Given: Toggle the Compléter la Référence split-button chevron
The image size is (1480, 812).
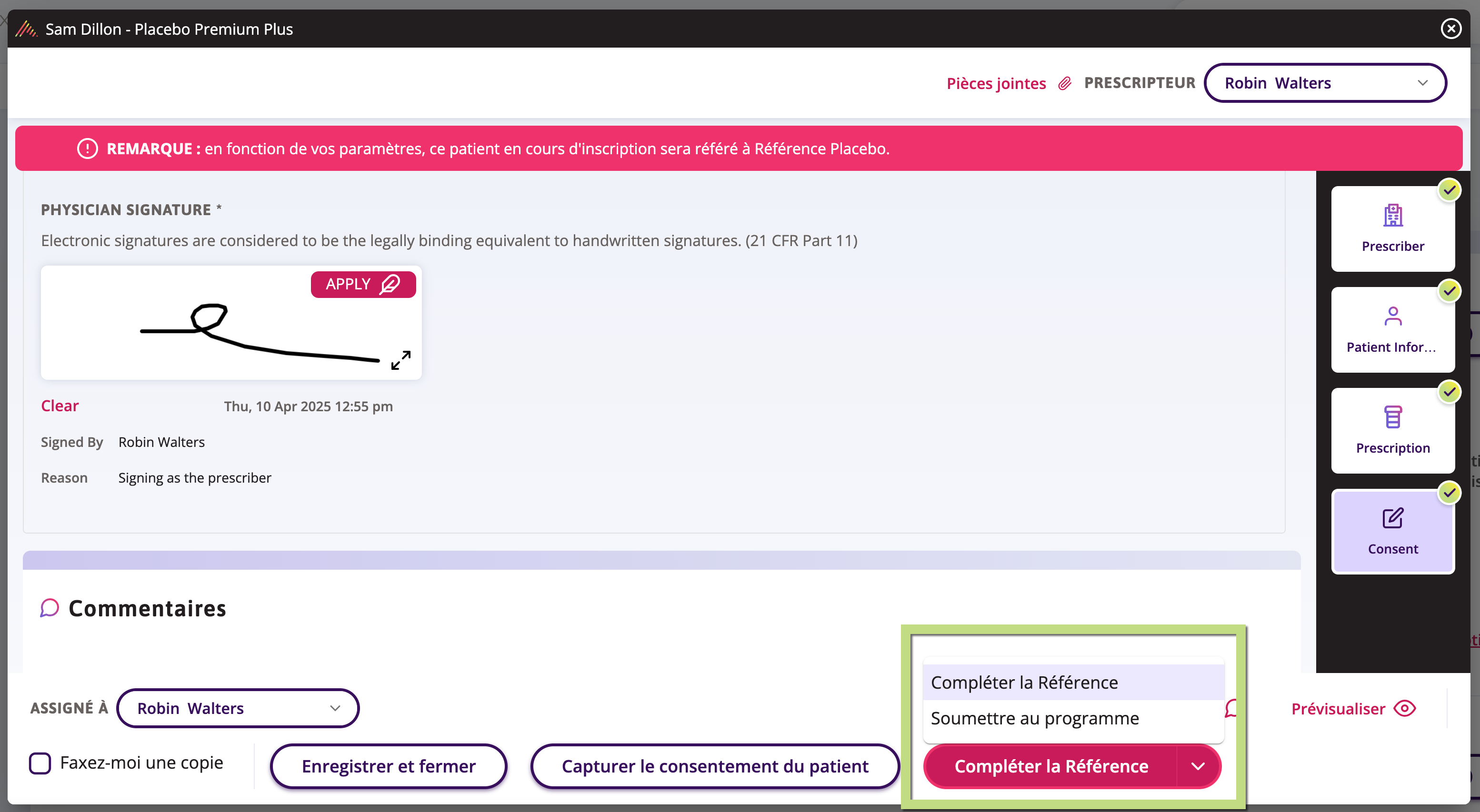Looking at the screenshot, I should [x=1198, y=766].
